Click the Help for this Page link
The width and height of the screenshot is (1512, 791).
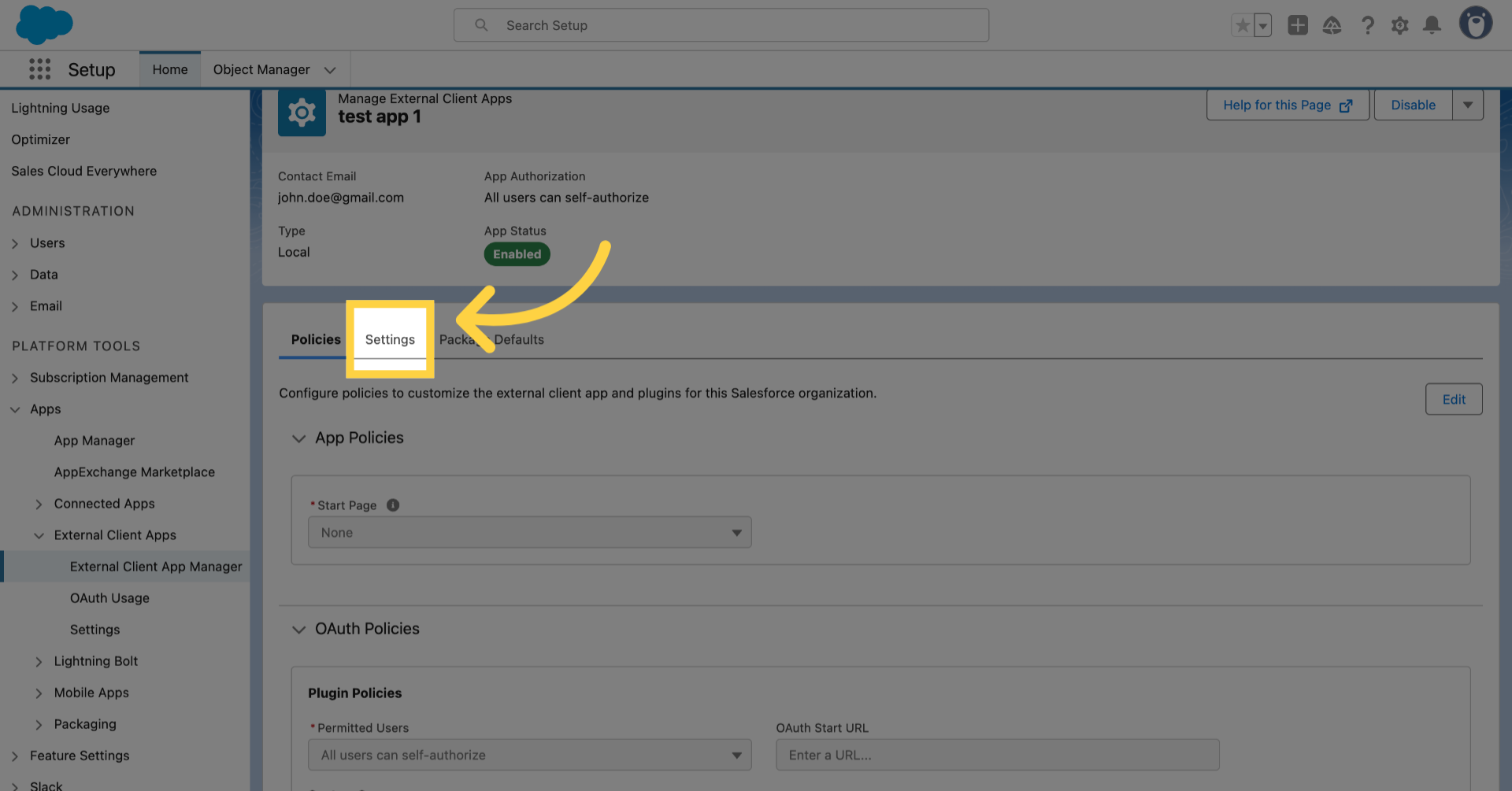(1287, 105)
